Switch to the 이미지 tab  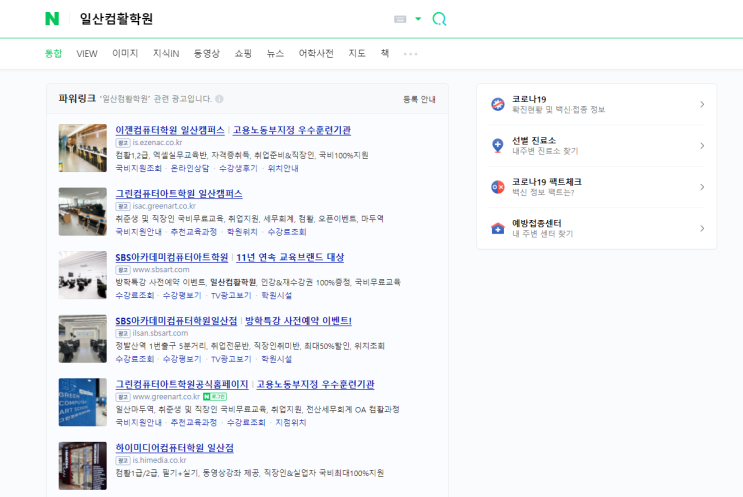pyautogui.click(x=125, y=54)
